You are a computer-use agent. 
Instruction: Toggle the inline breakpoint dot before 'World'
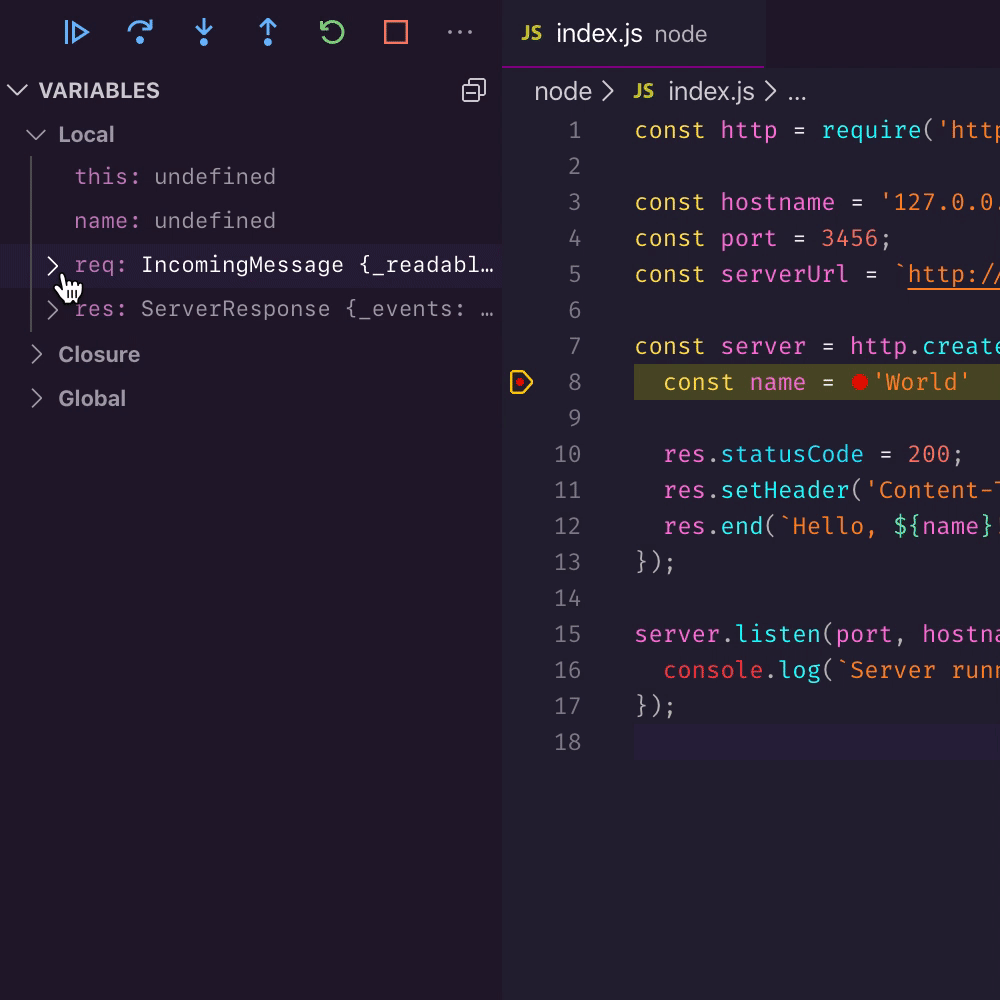point(859,382)
